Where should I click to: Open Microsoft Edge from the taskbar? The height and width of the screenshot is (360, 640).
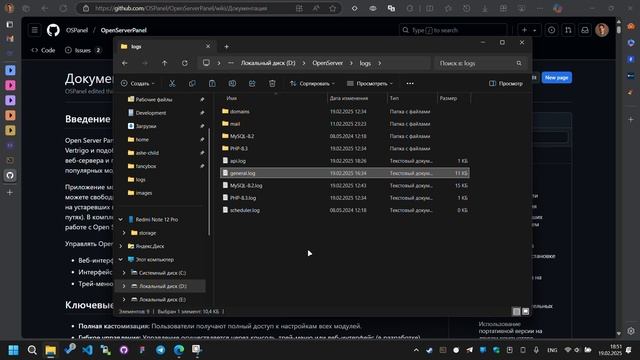pos(179,350)
